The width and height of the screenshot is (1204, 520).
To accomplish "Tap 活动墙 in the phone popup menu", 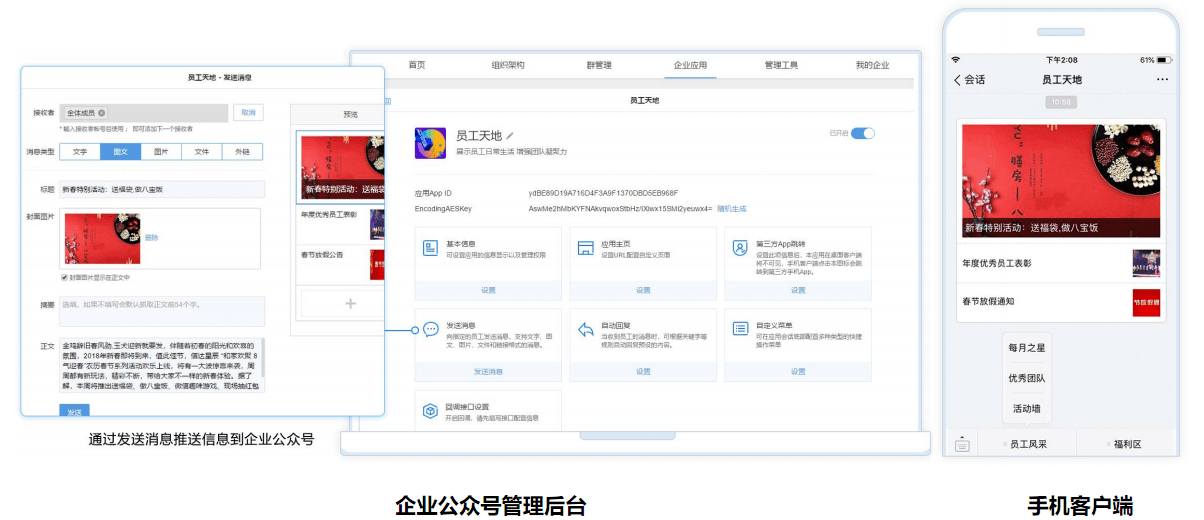I will 1027,408.
